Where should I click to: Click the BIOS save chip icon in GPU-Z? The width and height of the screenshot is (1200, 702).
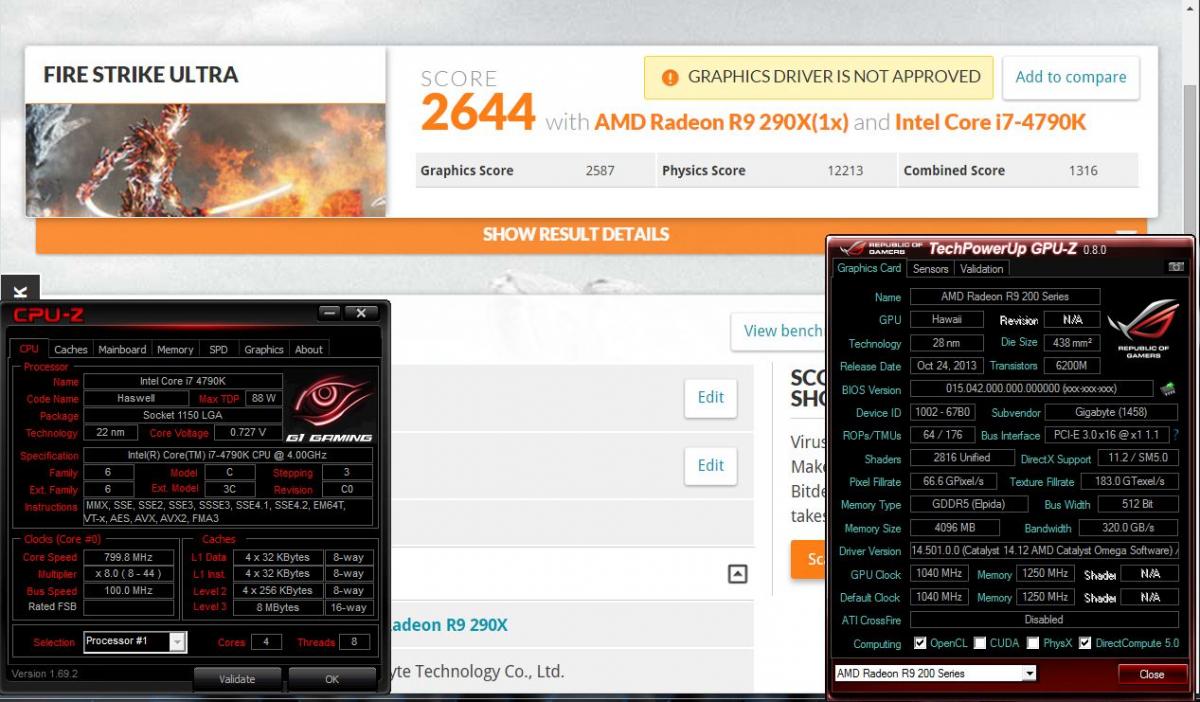coord(1167,389)
